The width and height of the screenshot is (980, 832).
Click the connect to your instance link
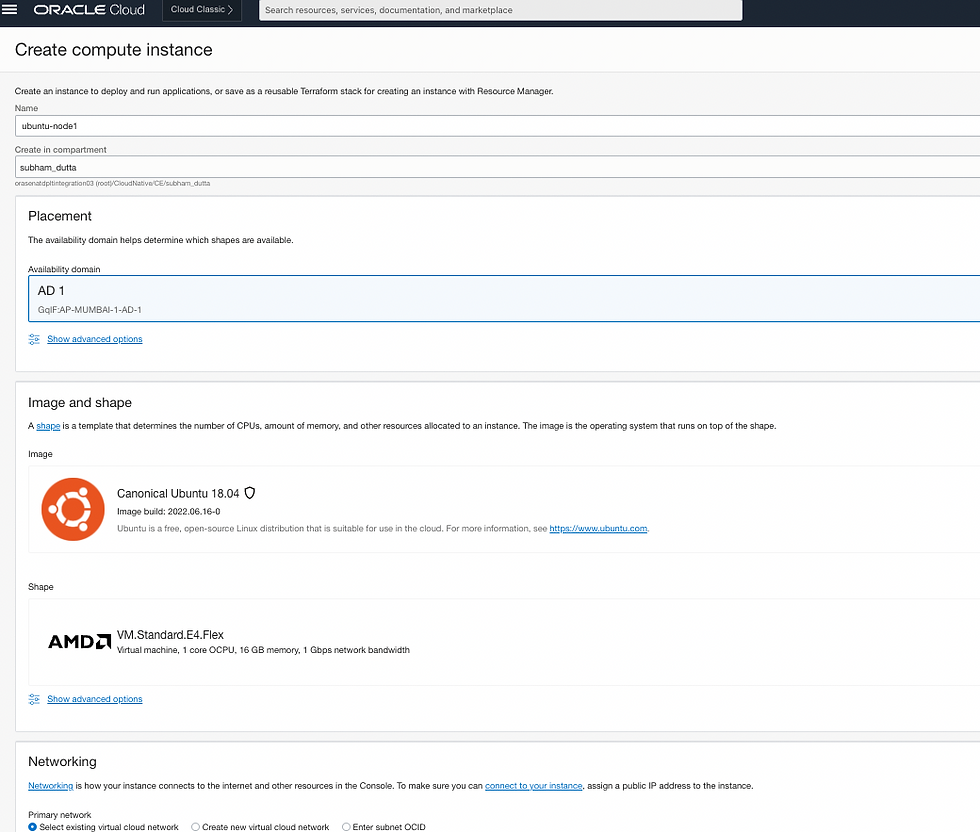pyautogui.click(x=533, y=786)
